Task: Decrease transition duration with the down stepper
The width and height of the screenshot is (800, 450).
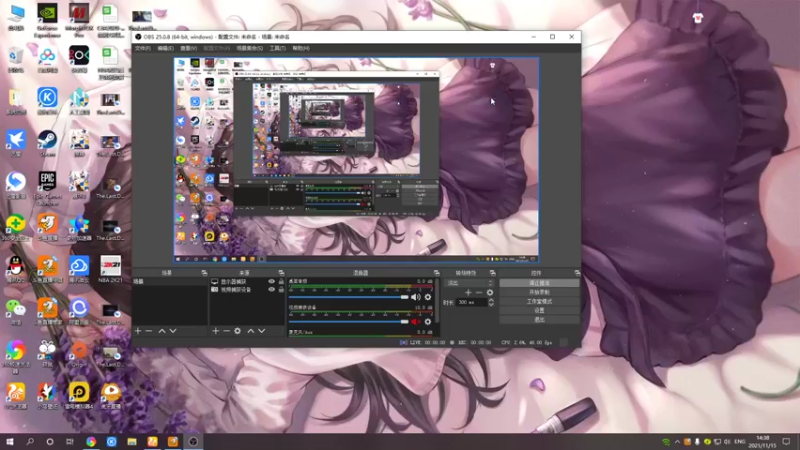Action: (x=491, y=305)
